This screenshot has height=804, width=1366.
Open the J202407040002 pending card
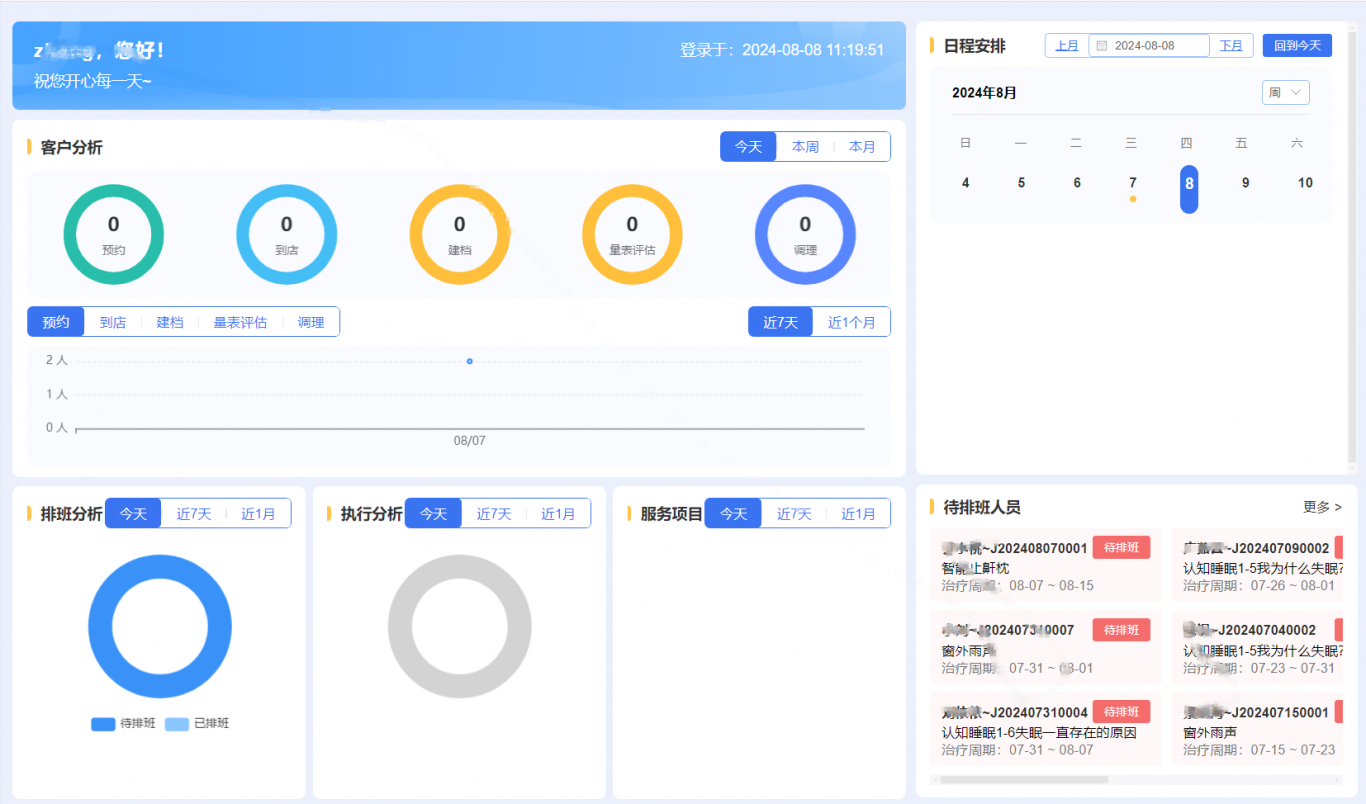[1257, 647]
